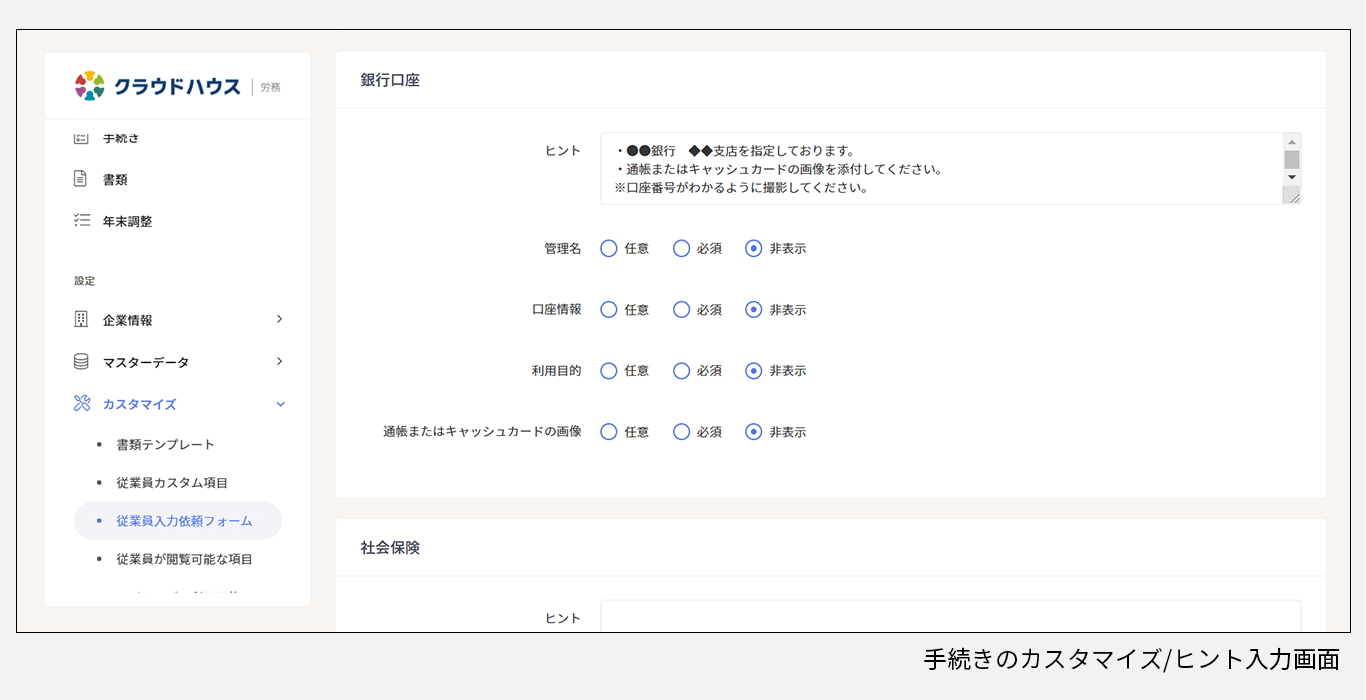Click the マスターデータ database icon
This screenshot has height=700, width=1366.
(x=81, y=362)
